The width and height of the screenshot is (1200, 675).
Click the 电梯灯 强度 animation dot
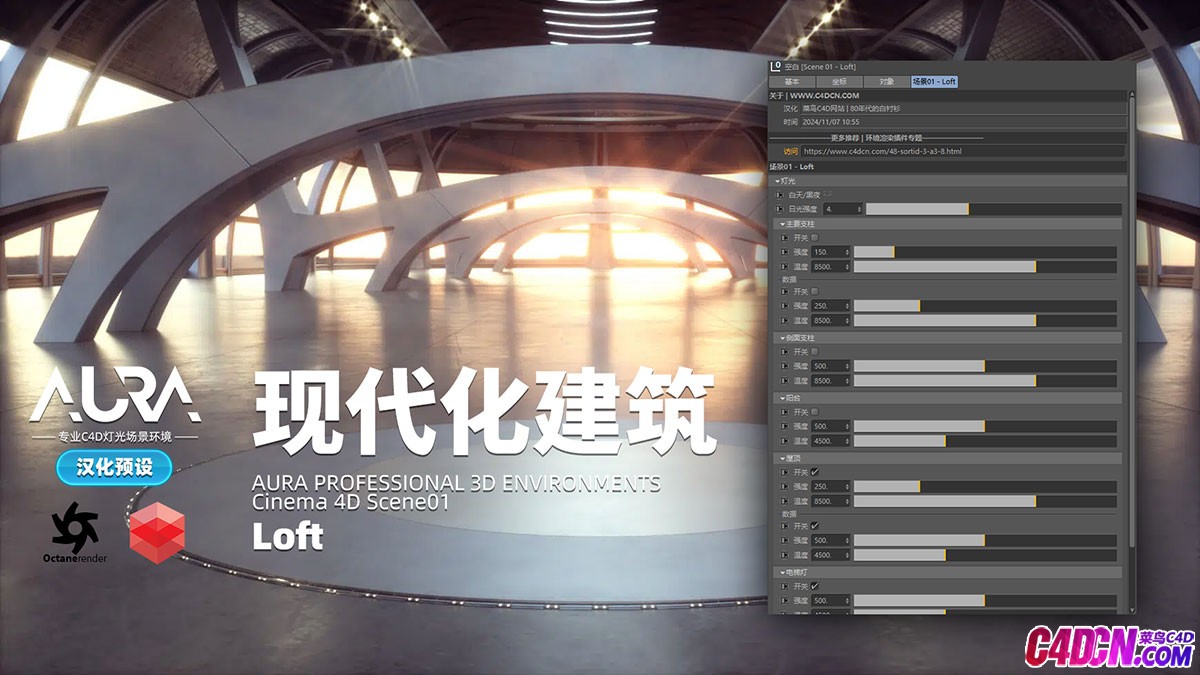pos(786,600)
